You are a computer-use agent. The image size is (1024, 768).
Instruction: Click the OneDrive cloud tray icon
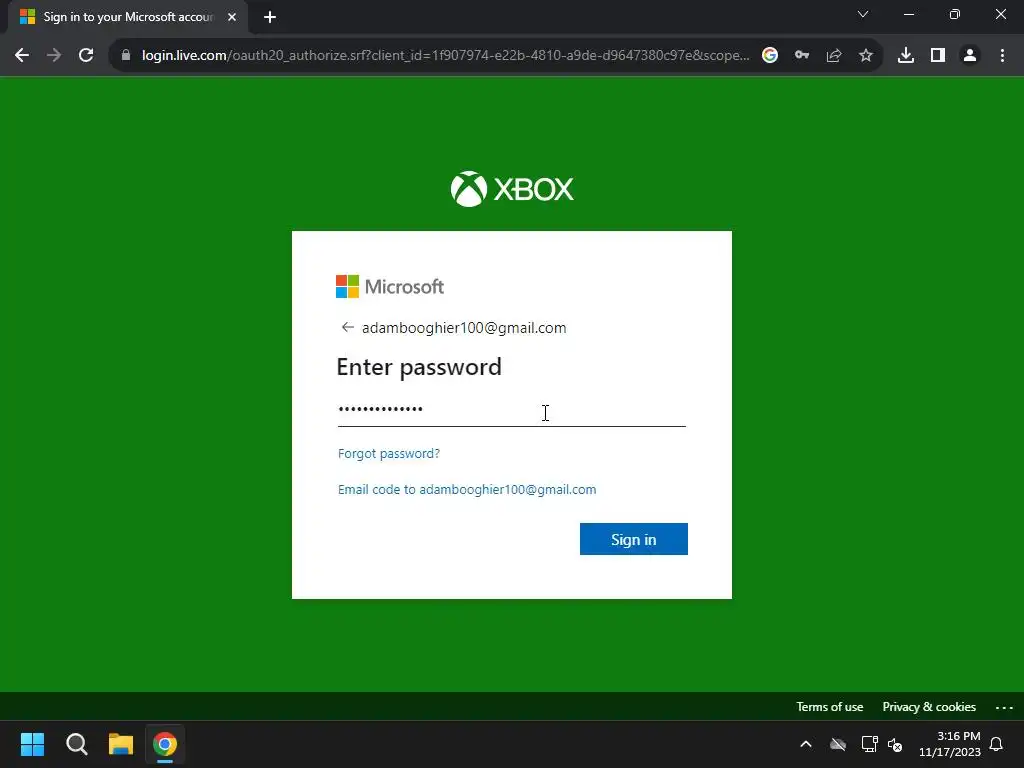(838, 744)
